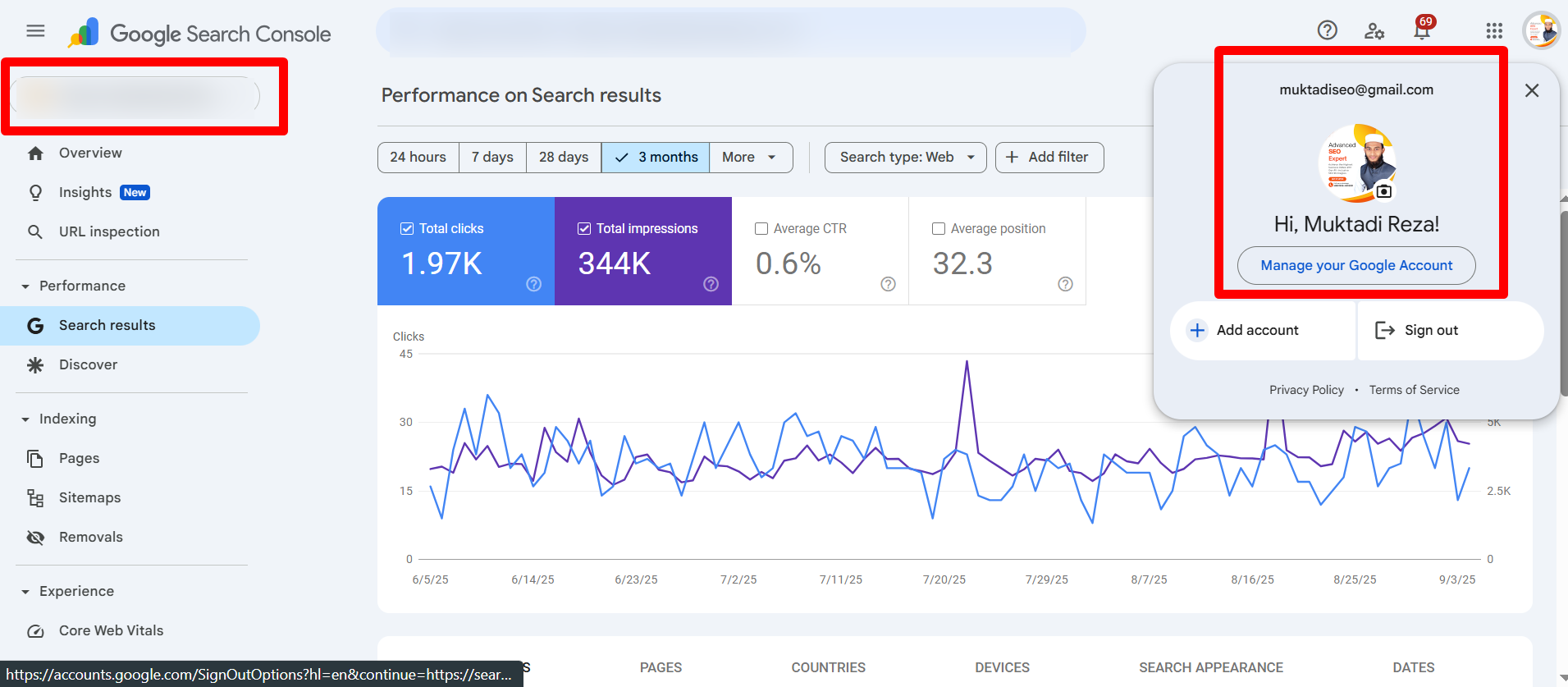Click the 6/5/25 chart date label
The height and width of the screenshot is (687, 1568).
coord(430,579)
